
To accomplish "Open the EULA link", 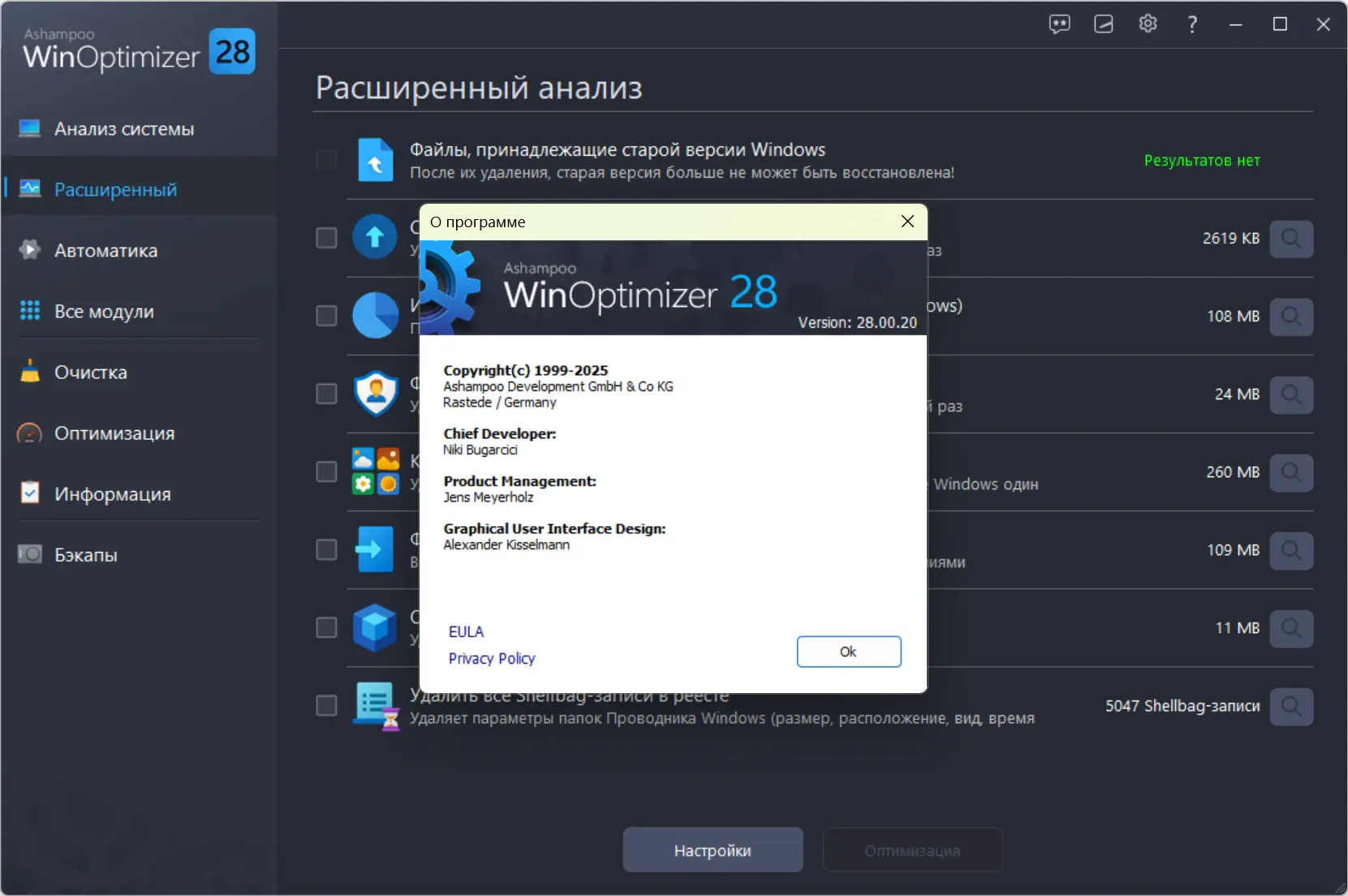I will click(466, 631).
